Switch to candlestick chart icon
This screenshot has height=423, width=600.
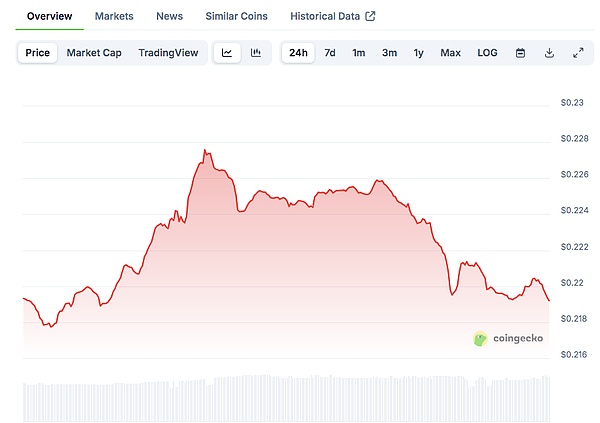click(x=256, y=52)
